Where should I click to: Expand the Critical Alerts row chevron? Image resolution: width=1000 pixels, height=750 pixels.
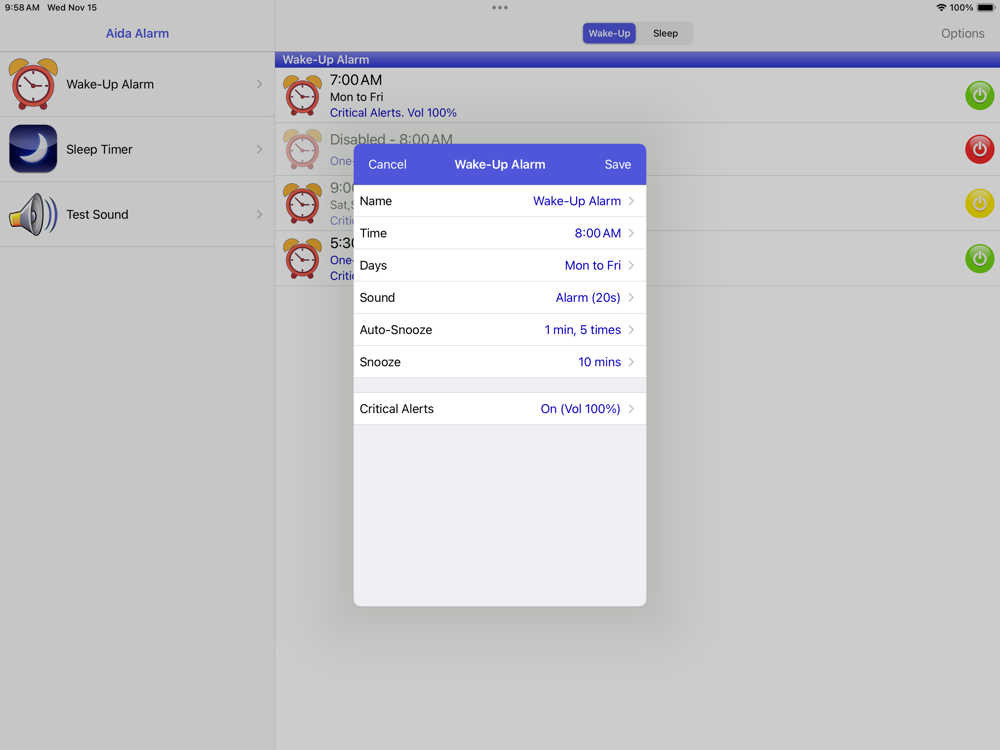click(631, 409)
